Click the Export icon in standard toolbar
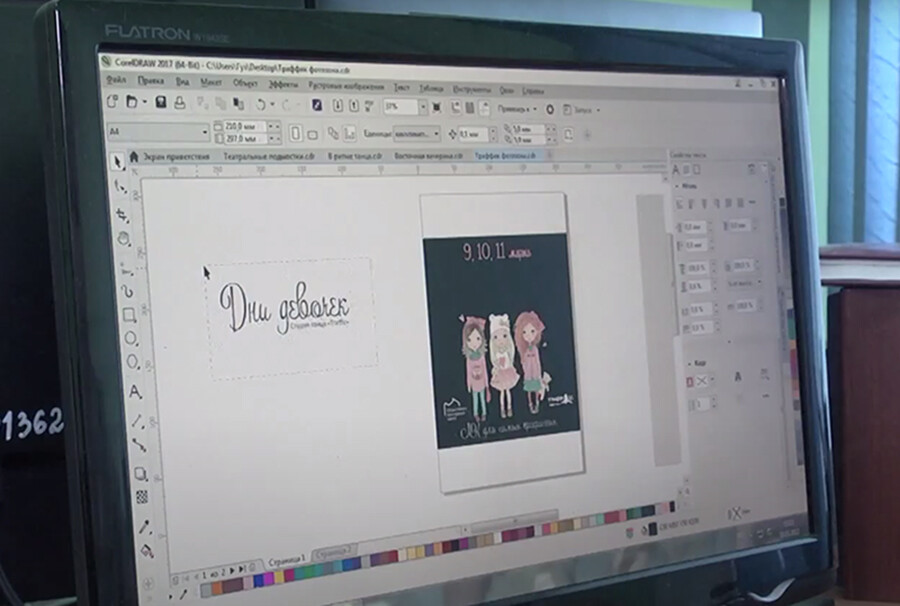This screenshot has height=606, width=900. click(x=354, y=106)
